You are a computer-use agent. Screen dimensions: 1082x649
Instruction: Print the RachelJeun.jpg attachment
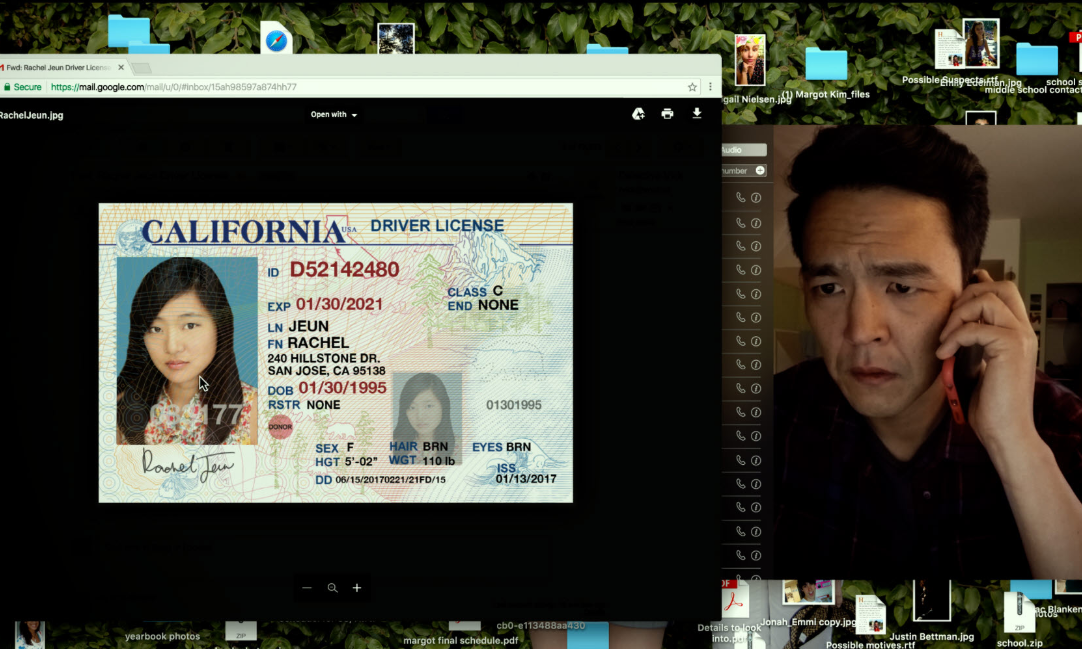click(667, 114)
